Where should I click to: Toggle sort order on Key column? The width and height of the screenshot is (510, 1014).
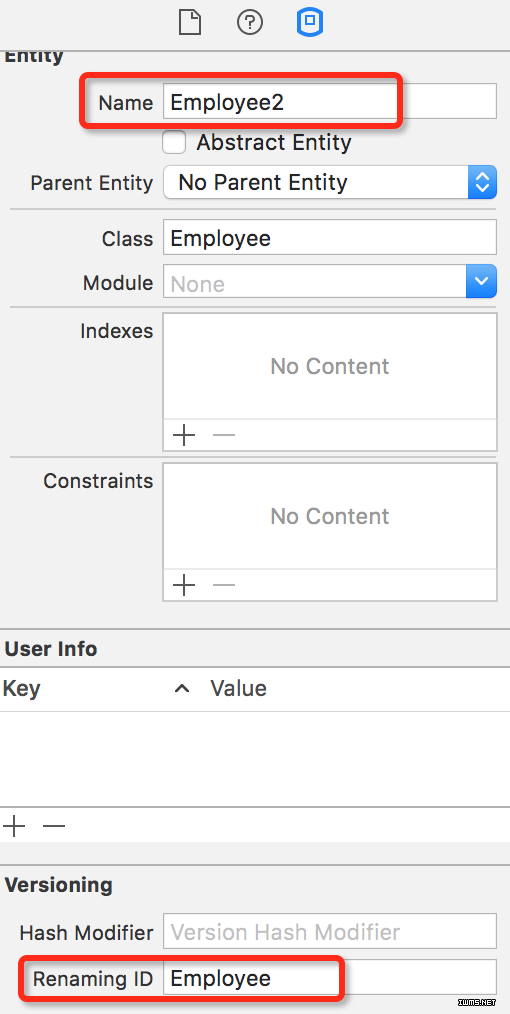182,689
